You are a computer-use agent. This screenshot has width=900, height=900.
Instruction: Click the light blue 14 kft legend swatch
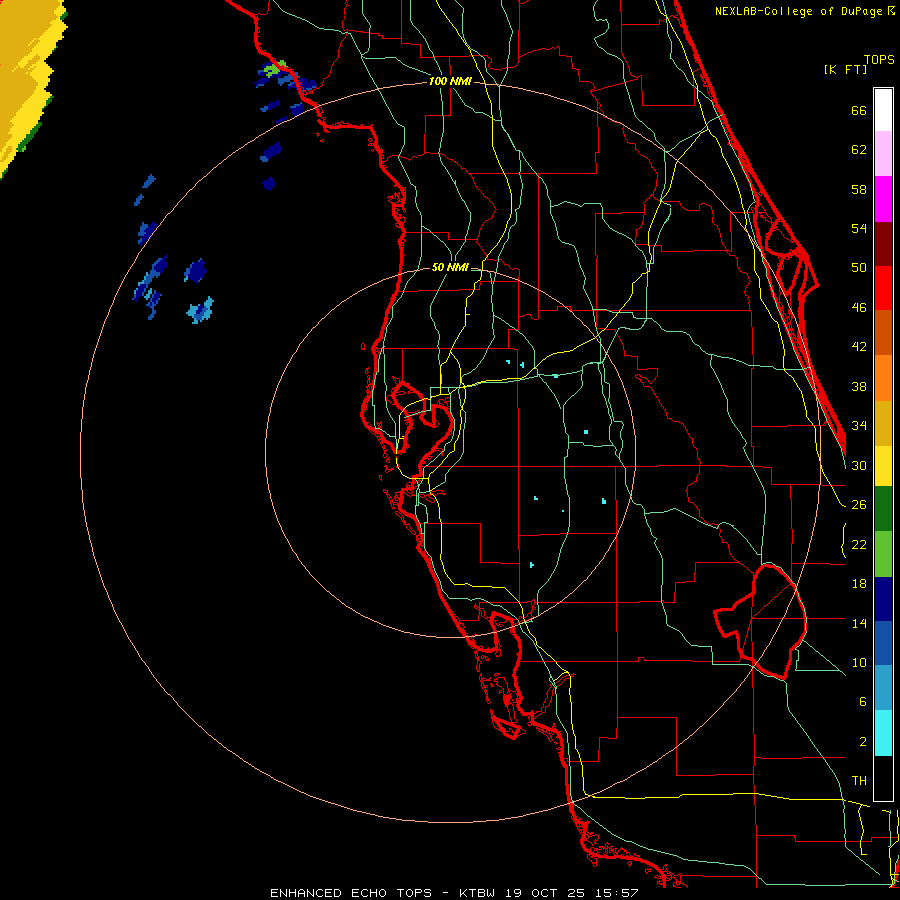coord(883,688)
